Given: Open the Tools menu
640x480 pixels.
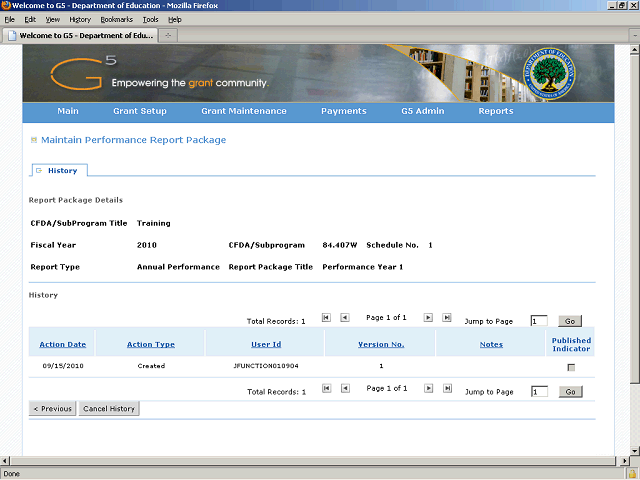Looking at the screenshot, I should 150,20.
